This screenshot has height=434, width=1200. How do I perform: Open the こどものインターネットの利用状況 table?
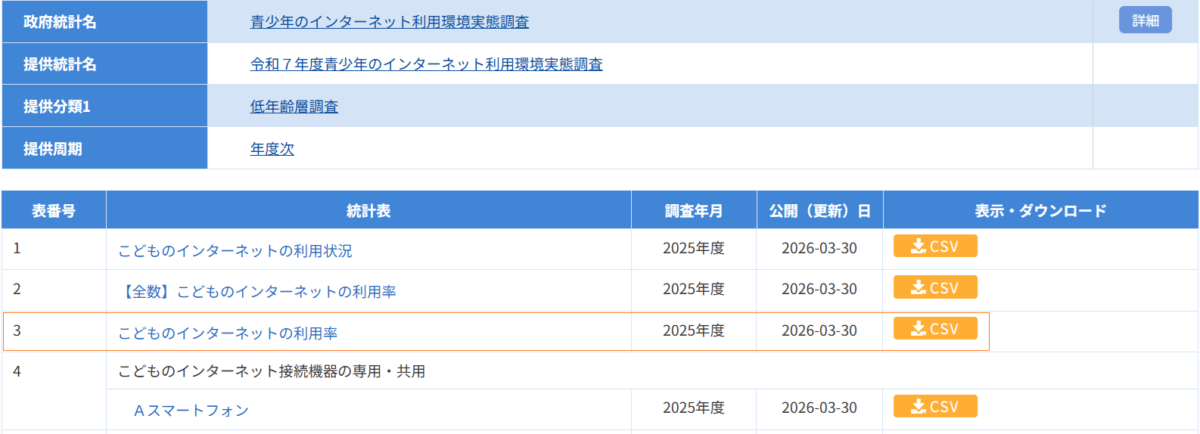235,250
